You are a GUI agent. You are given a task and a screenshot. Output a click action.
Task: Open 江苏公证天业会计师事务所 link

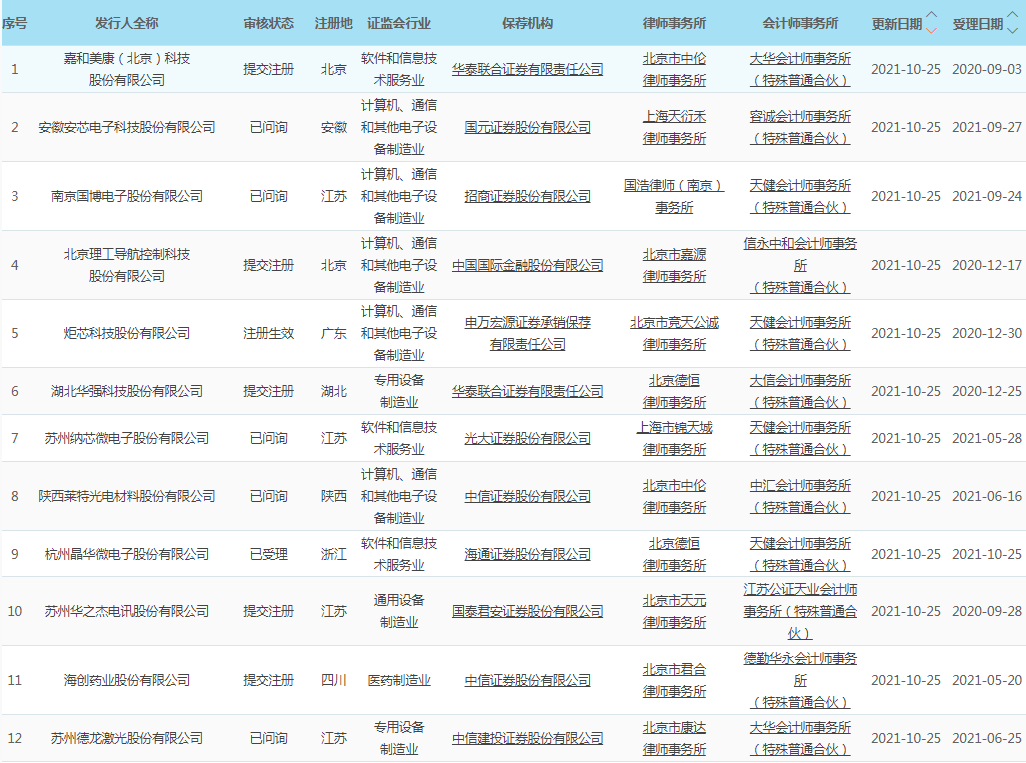click(x=800, y=600)
